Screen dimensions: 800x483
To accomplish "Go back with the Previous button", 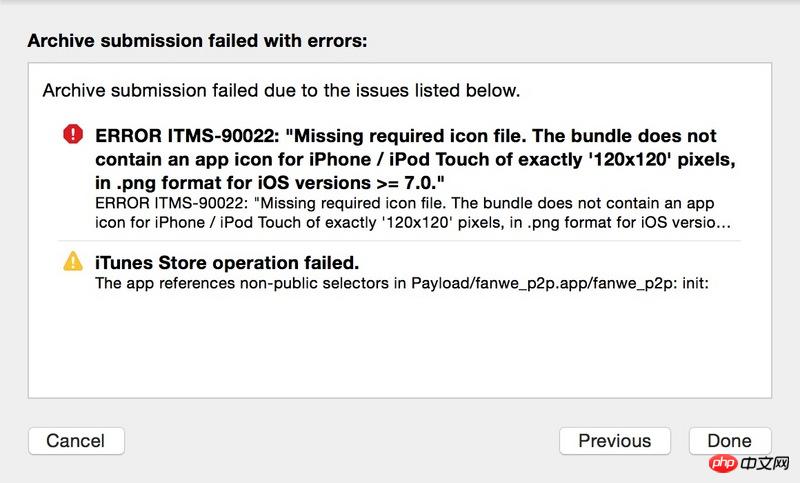I will (614, 440).
